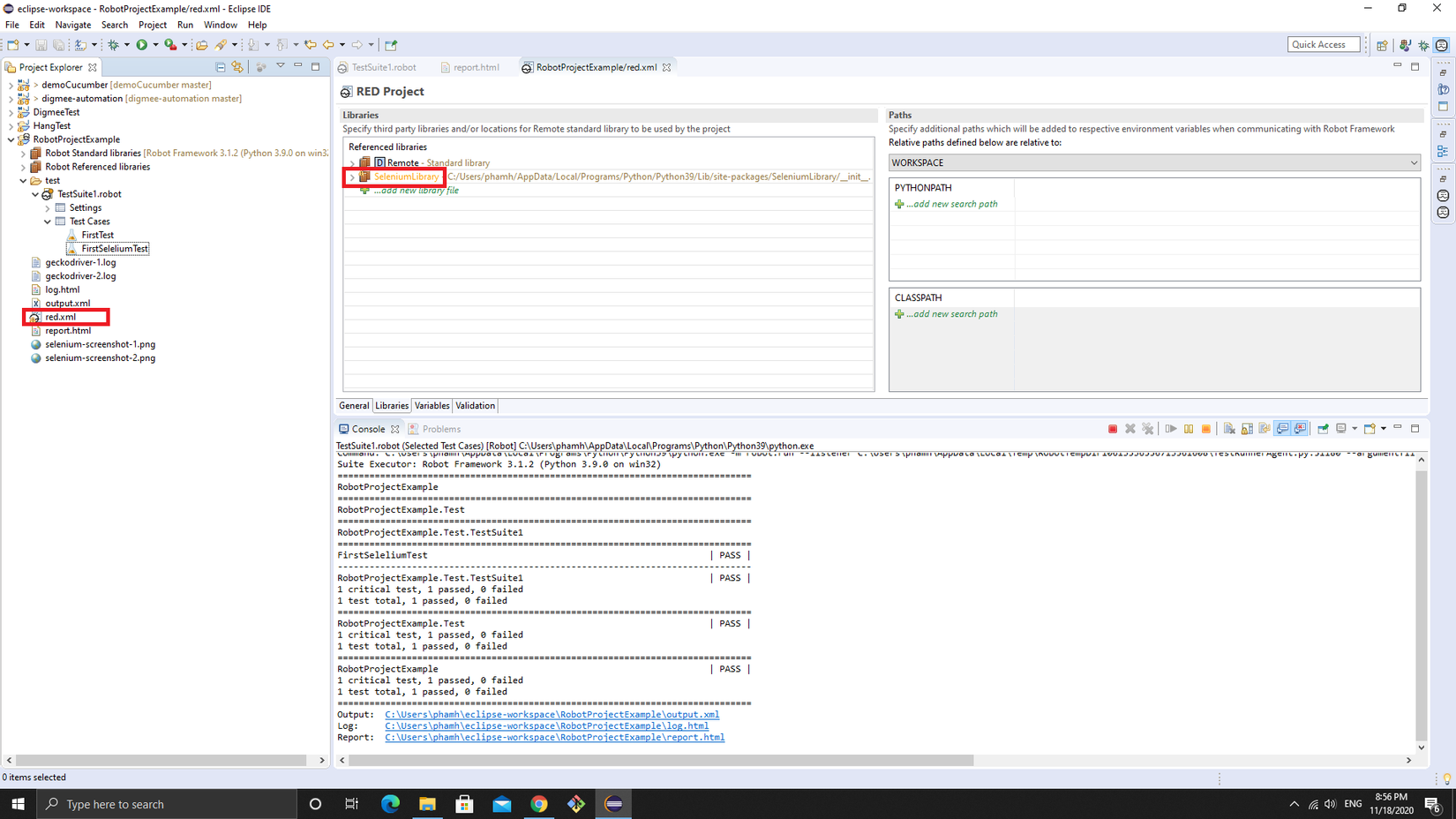Image resolution: width=1456 pixels, height=819 pixels.
Task: Click the console vertical scrollbar
Action: 1421,605
